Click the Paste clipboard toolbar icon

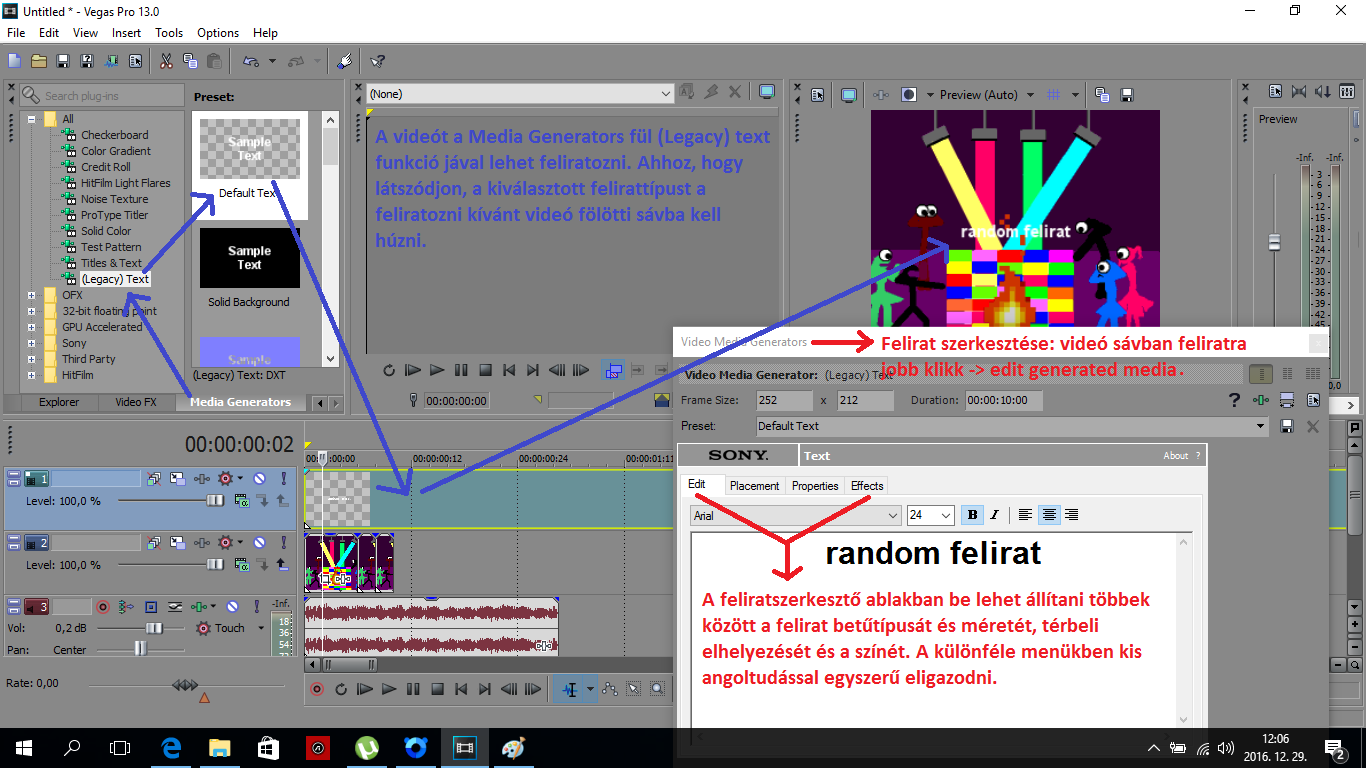coord(214,62)
